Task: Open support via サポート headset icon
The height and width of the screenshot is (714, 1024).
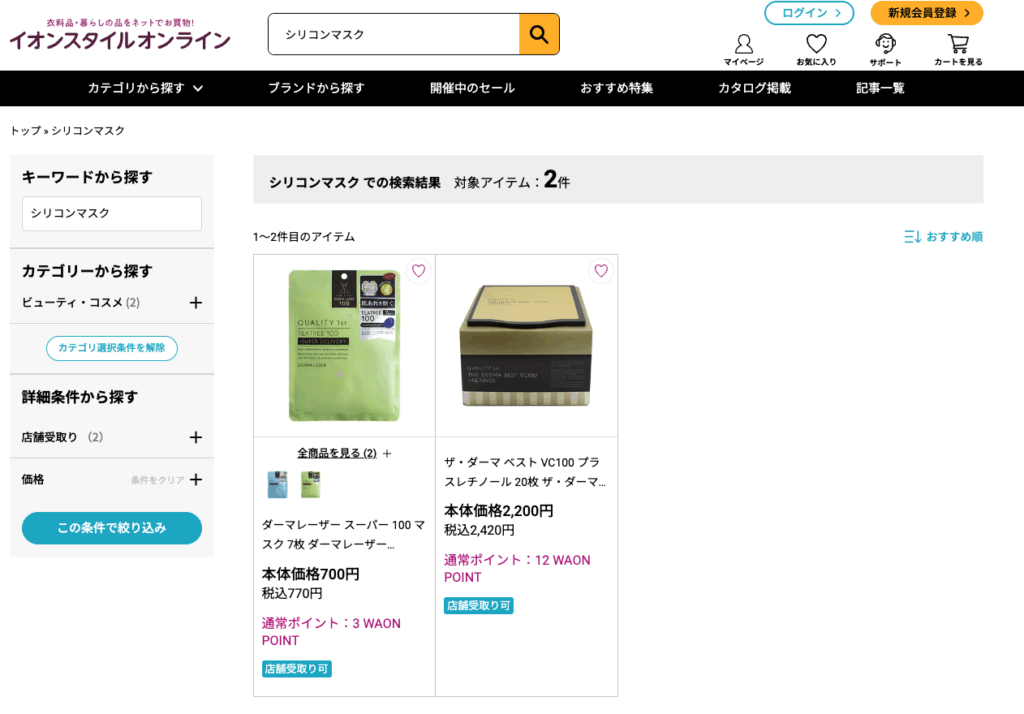Action: pyautogui.click(x=885, y=50)
